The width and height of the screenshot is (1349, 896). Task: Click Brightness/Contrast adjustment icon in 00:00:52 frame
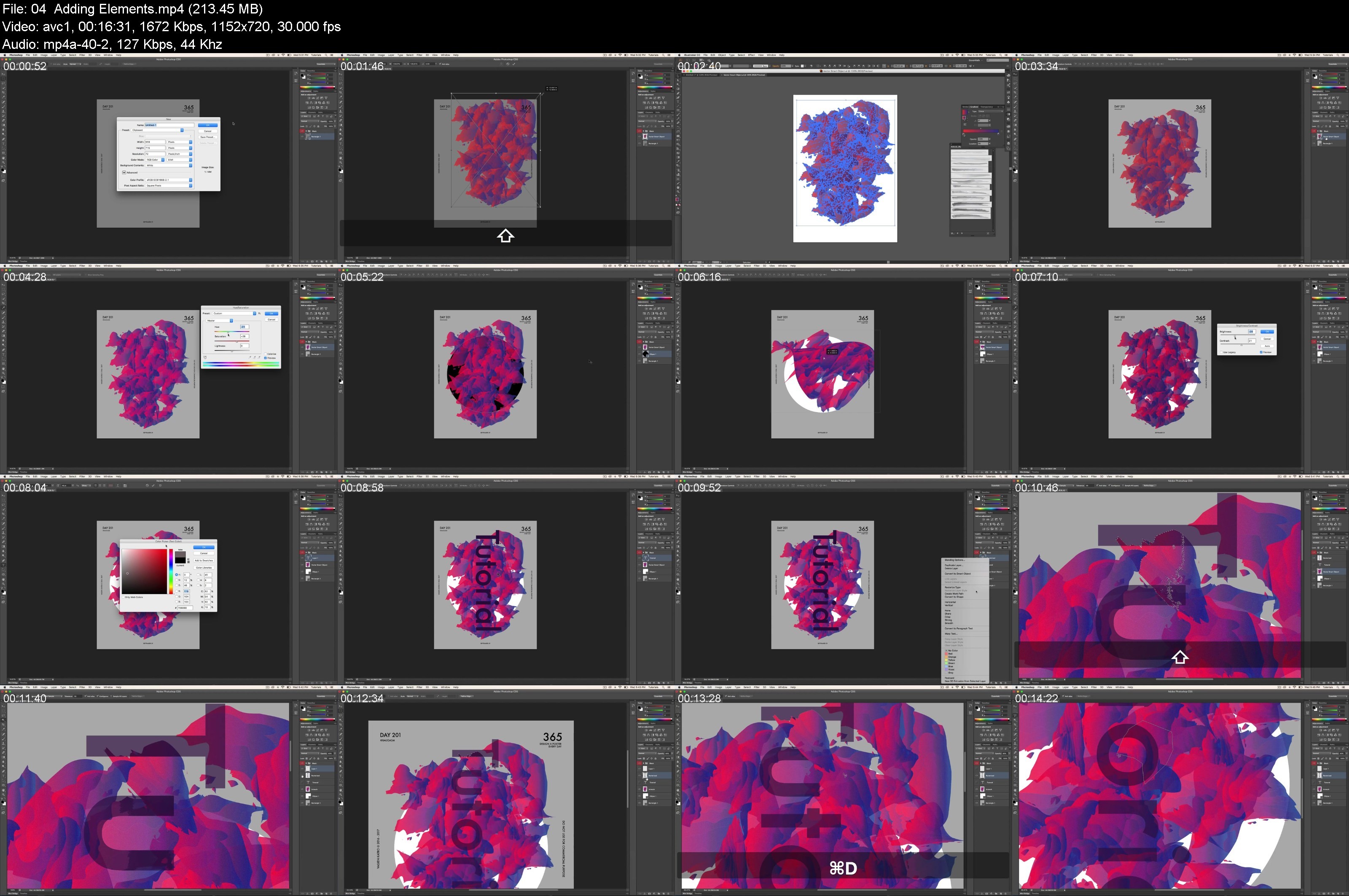click(309, 98)
